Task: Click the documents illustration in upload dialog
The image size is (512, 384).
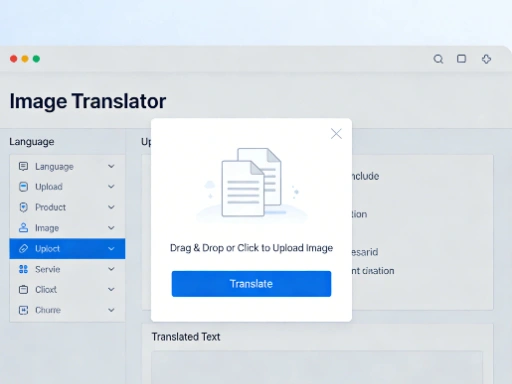Action: coord(252,183)
